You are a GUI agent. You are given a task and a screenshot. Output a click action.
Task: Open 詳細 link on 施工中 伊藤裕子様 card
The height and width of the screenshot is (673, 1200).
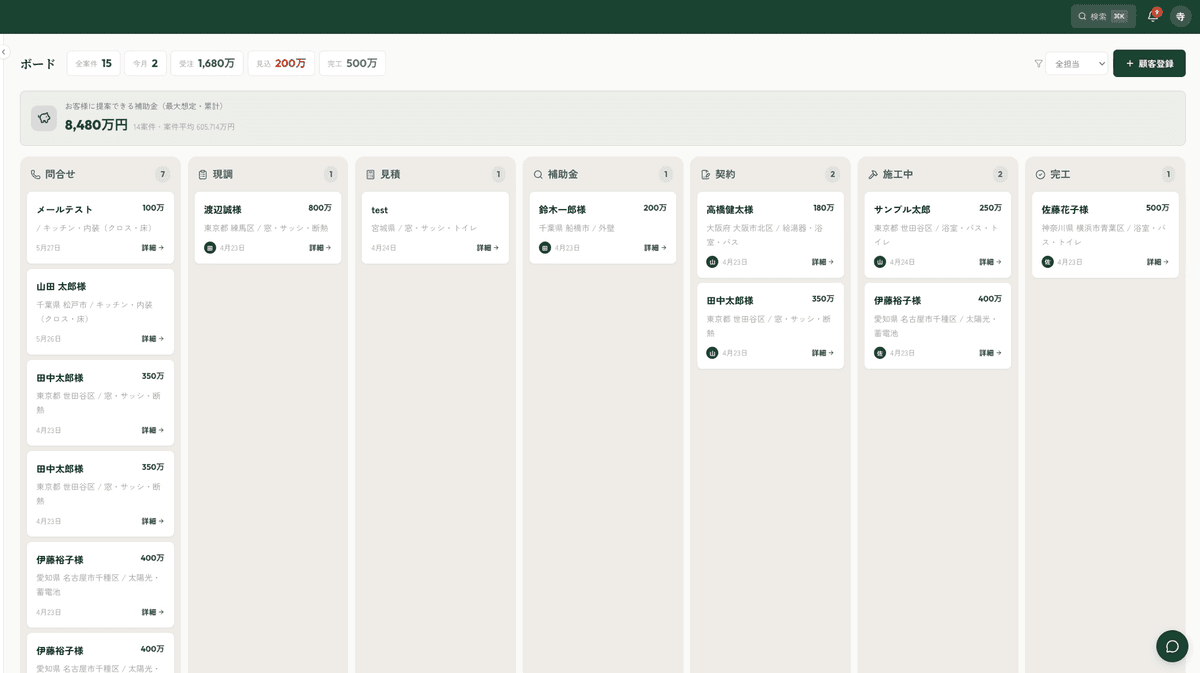[x=990, y=353]
